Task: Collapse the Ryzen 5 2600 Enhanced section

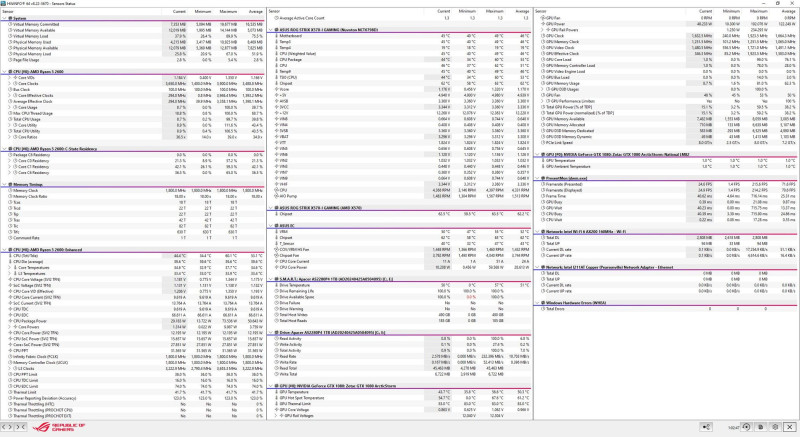Action: [x=4, y=250]
